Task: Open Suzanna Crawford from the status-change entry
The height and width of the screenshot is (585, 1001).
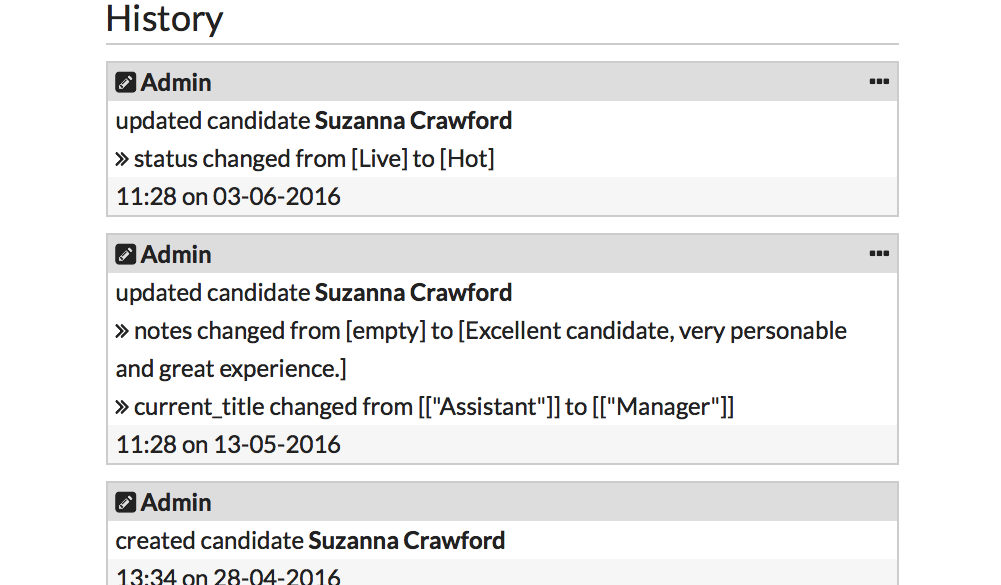Action: 413,121
